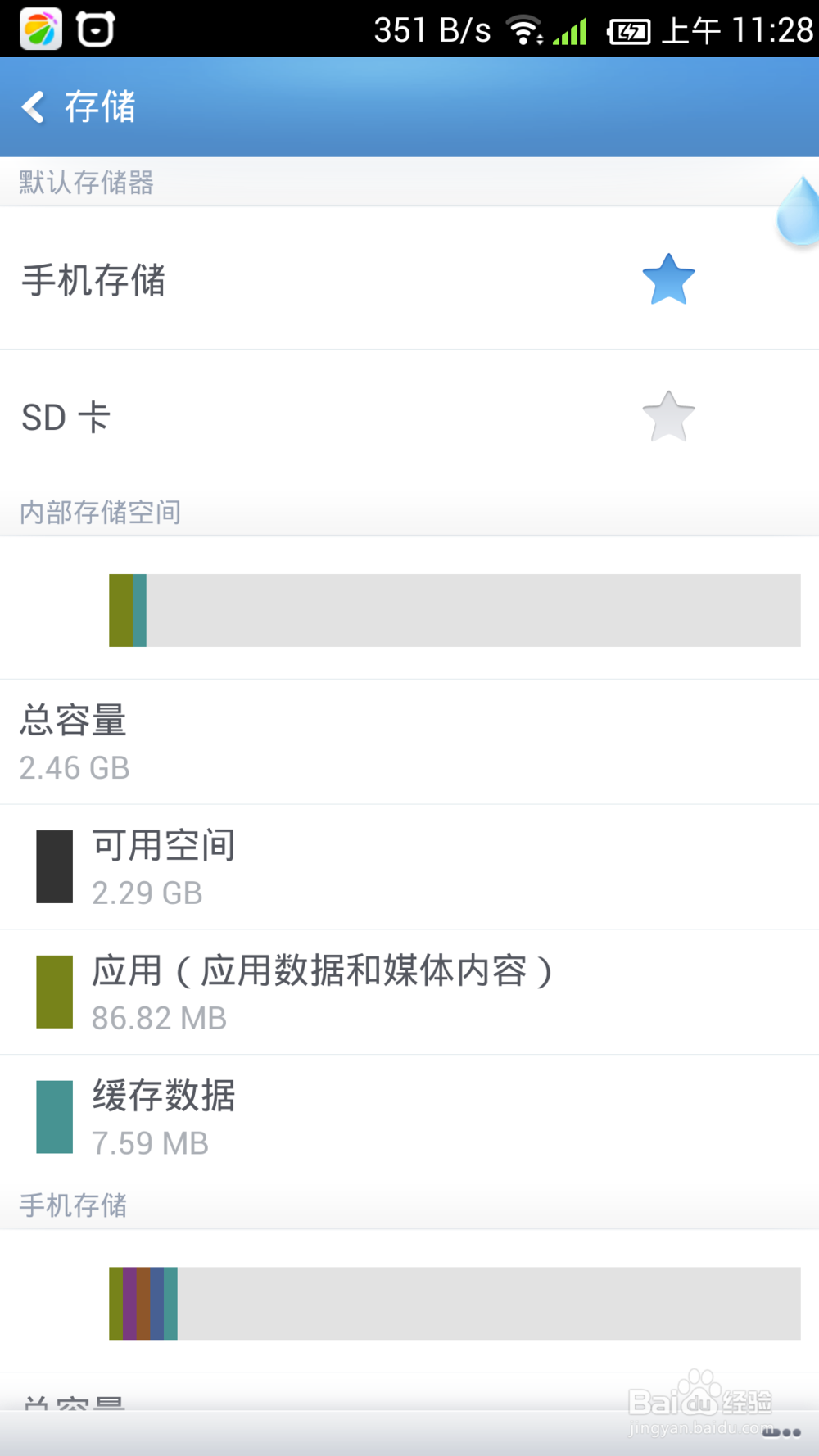Select the 手机存储 default storage row
This screenshot has width=819, height=1456.
point(409,279)
